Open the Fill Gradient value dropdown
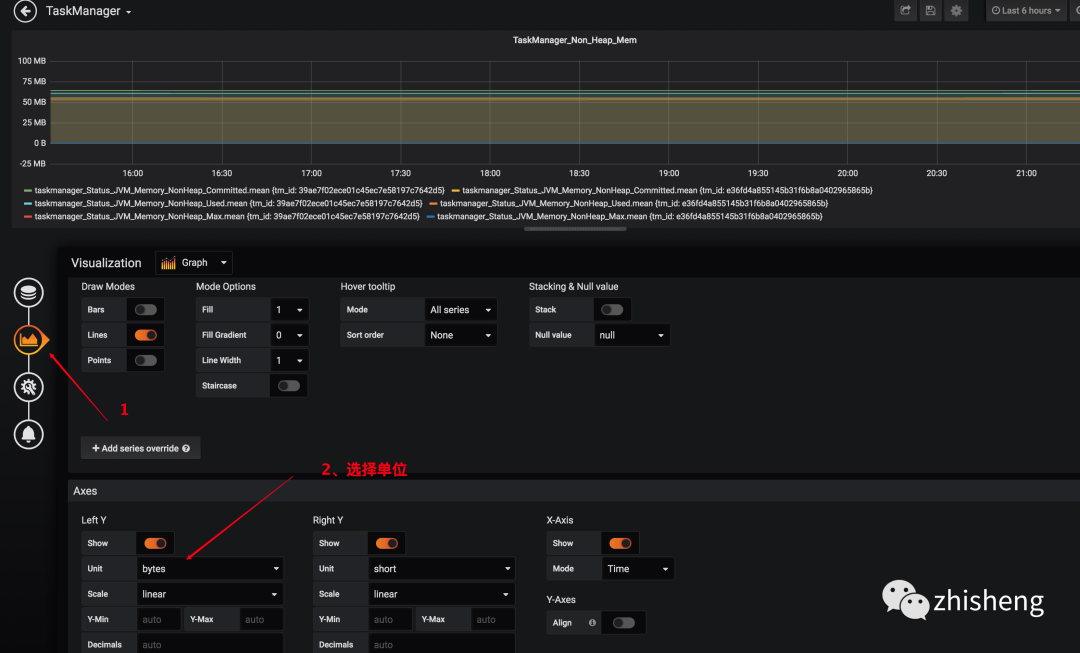The height and width of the screenshot is (653, 1080). tap(289, 335)
